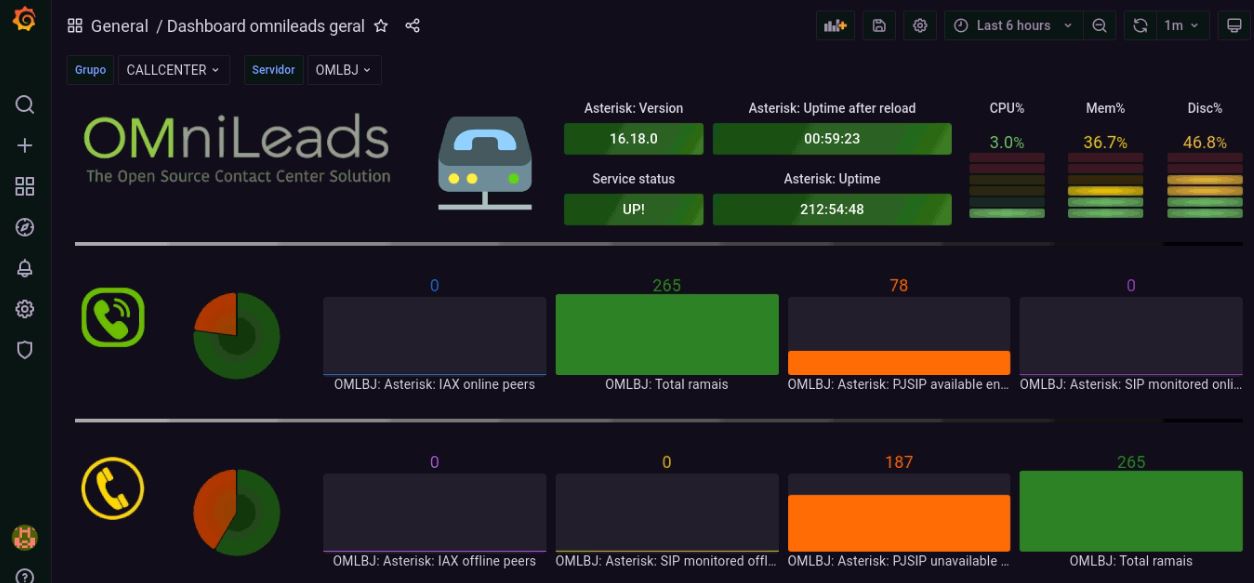Click the CPU% gauge bars
The image size is (1254, 583).
(1007, 186)
